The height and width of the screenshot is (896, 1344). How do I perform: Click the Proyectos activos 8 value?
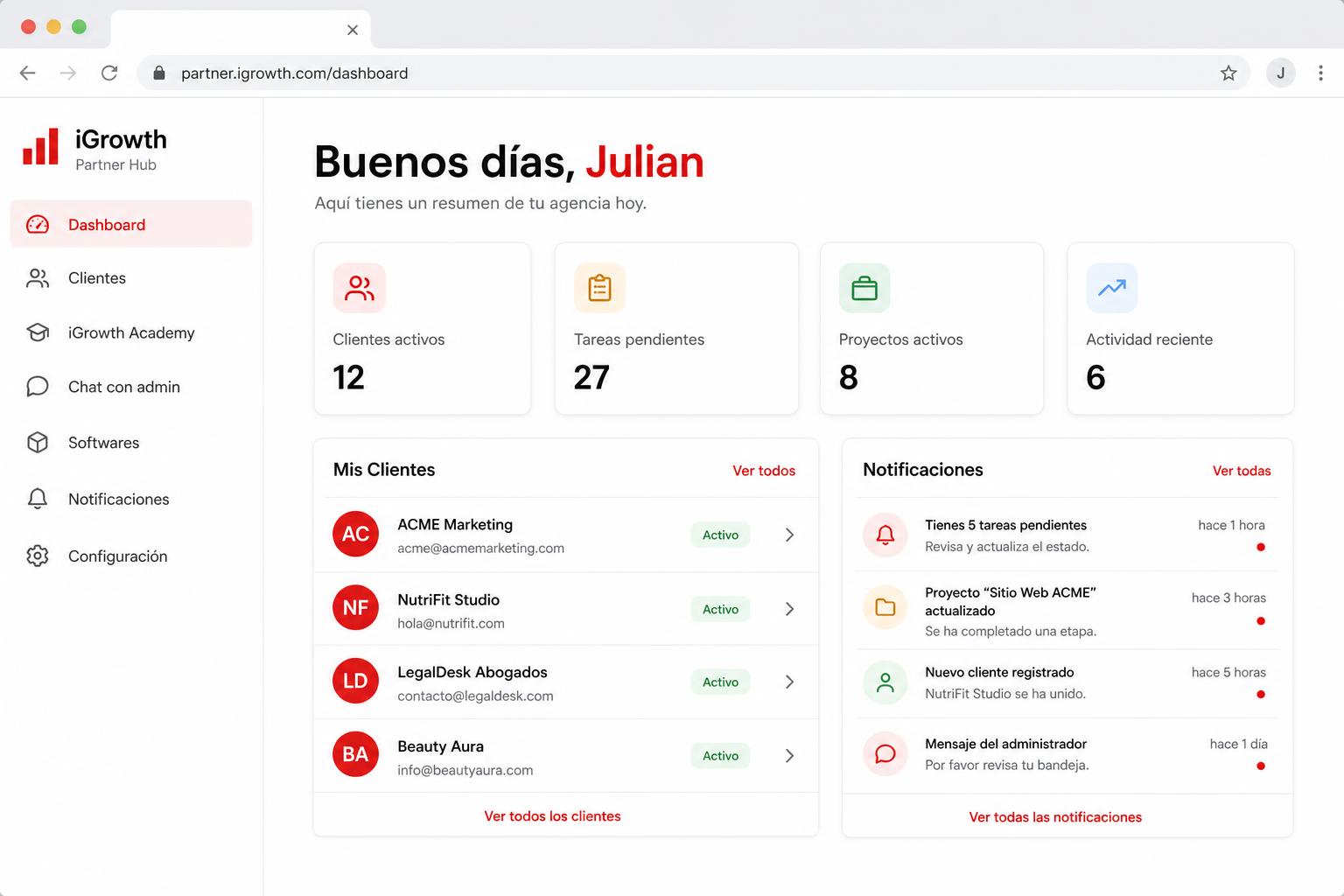[848, 377]
